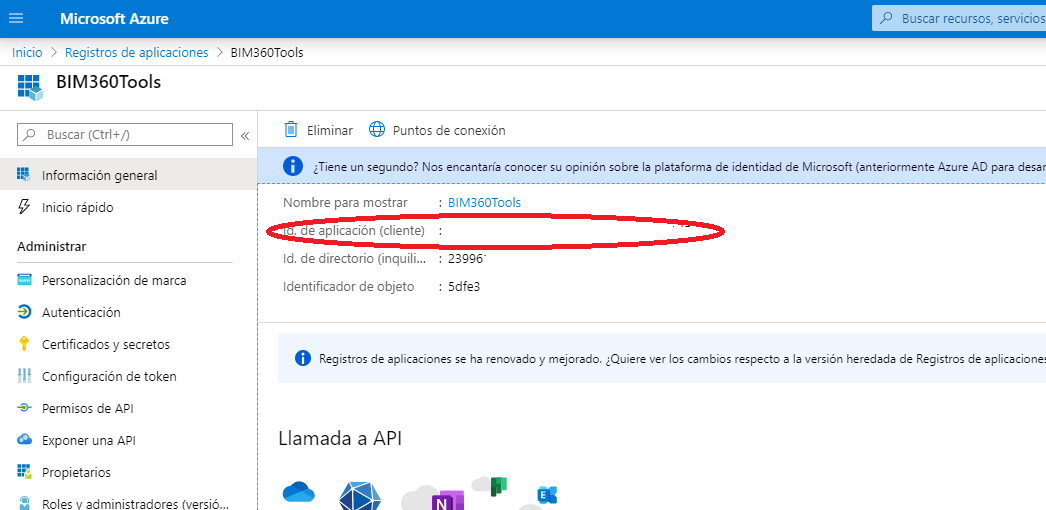Click the Eliminar button
1046x510 pixels.
pos(318,130)
